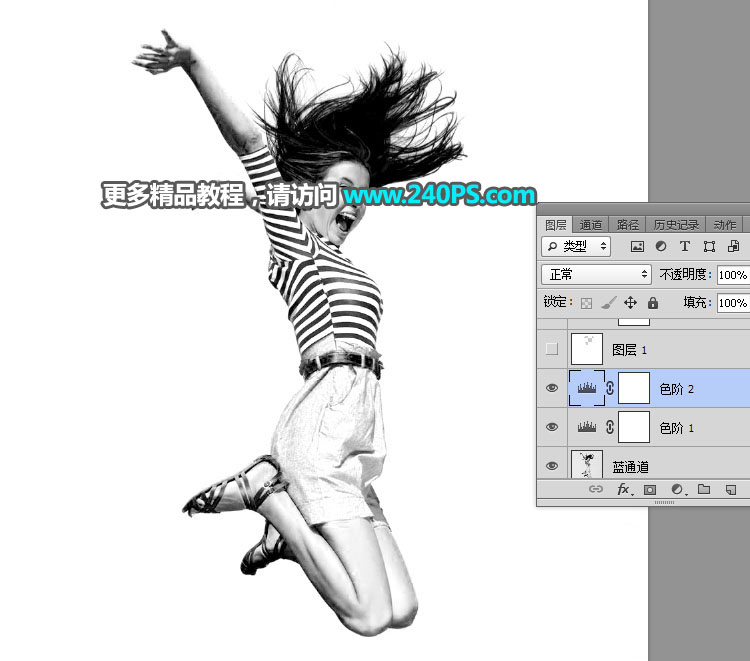
Task: Filter layers by pixel image icon
Action: (637, 246)
